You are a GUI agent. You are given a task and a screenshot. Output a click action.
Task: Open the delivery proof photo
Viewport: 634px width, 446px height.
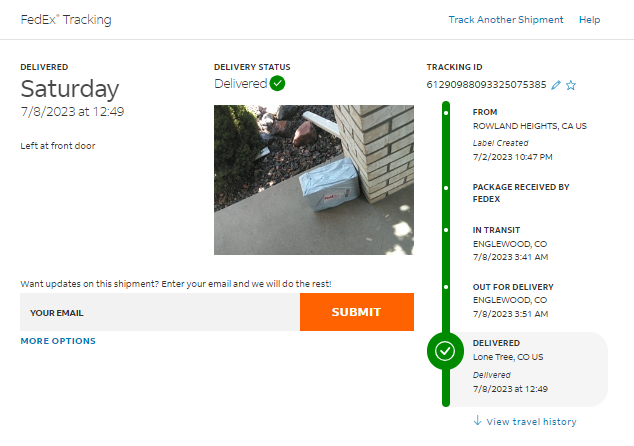314,180
